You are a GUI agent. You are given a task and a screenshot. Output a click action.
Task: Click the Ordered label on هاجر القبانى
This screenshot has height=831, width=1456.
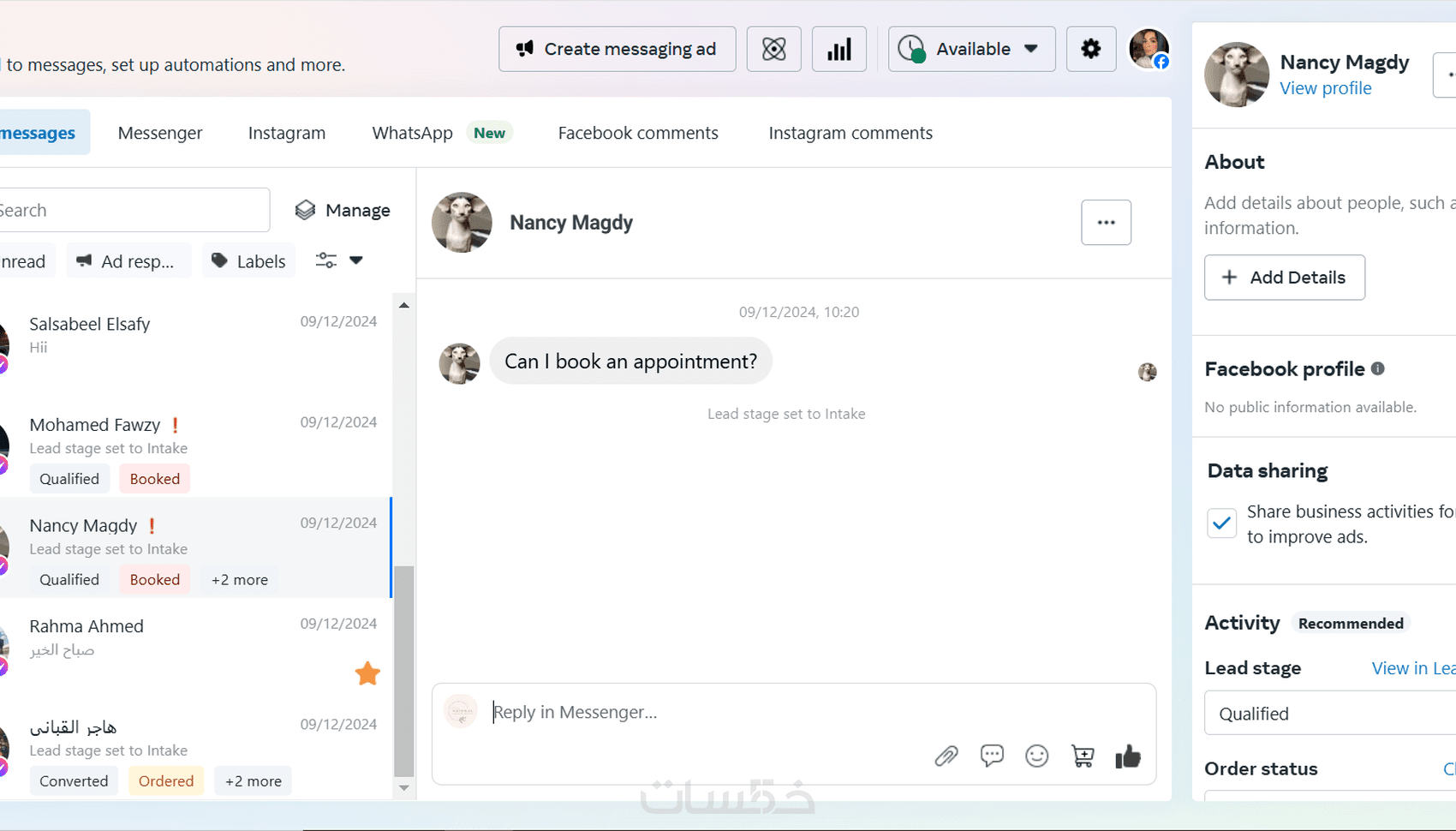pyautogui.click(x=166, y=781)
